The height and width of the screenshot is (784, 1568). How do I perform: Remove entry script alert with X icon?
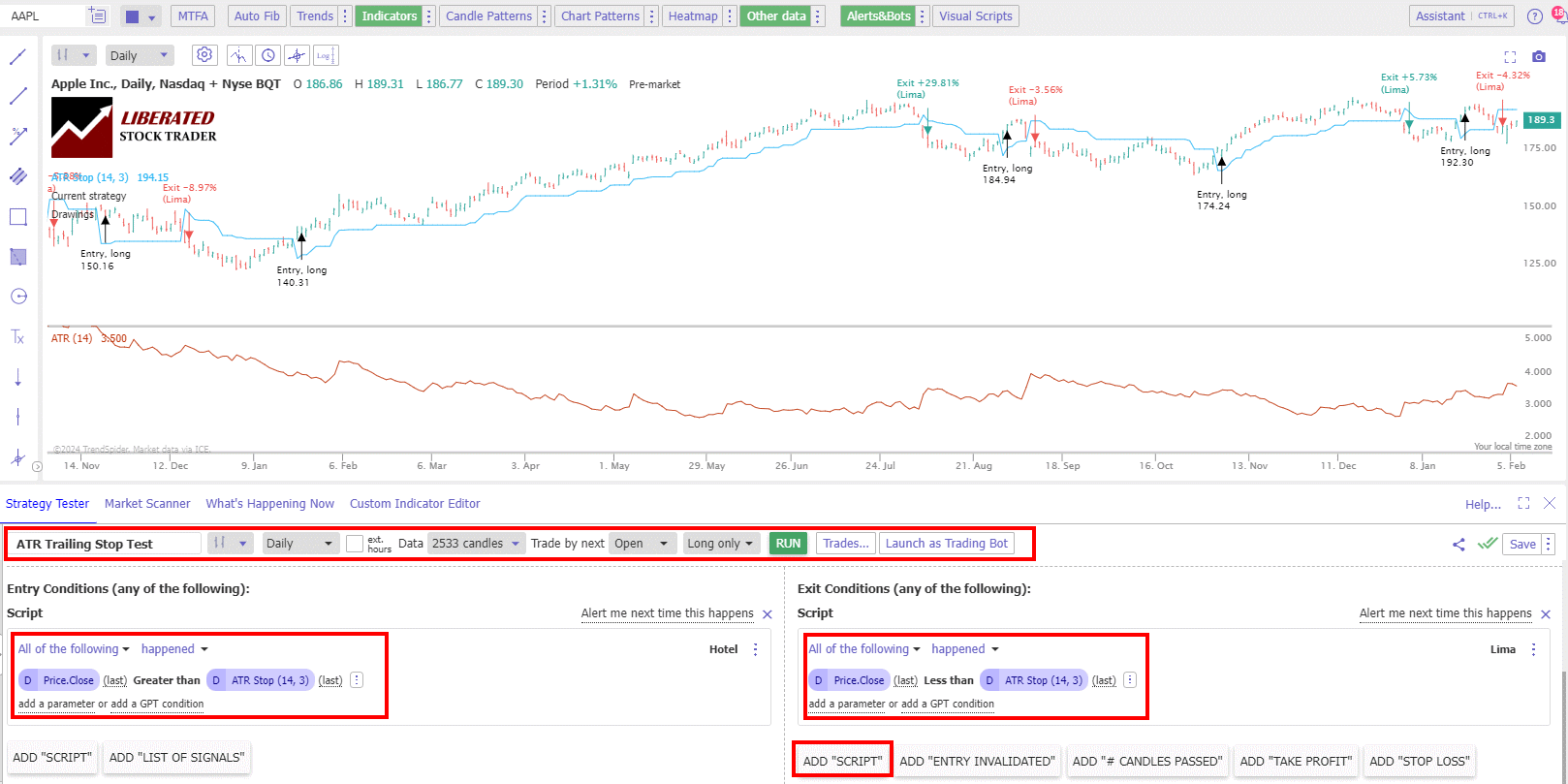tap(768, 614)
